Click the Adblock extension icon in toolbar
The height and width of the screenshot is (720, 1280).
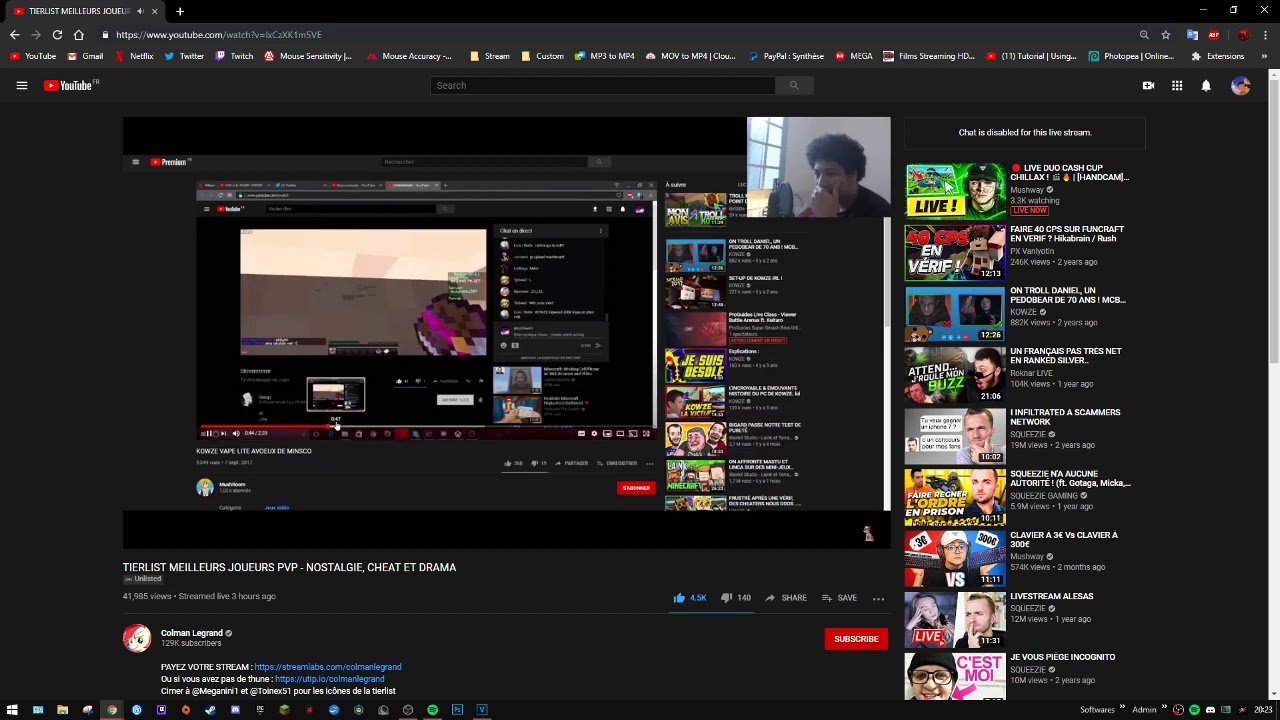click(x=1214, y=35)
